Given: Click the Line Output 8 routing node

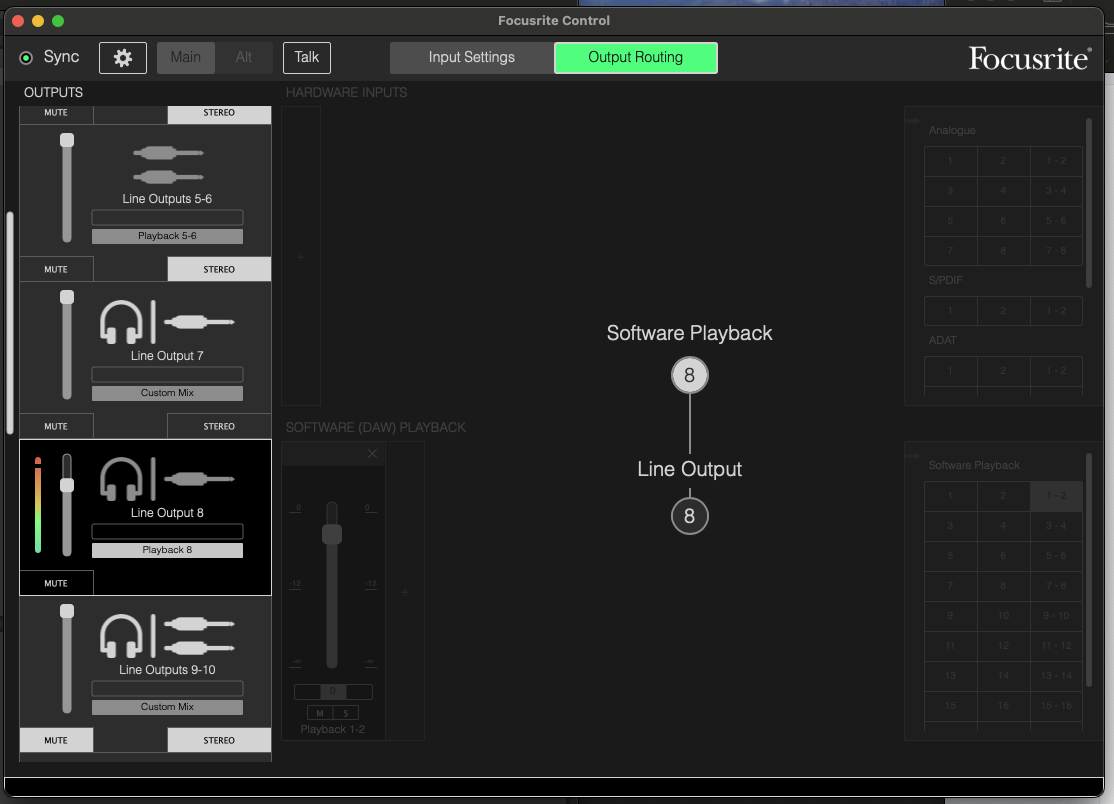Looking at the screenshot, I should tap(689, 517).
